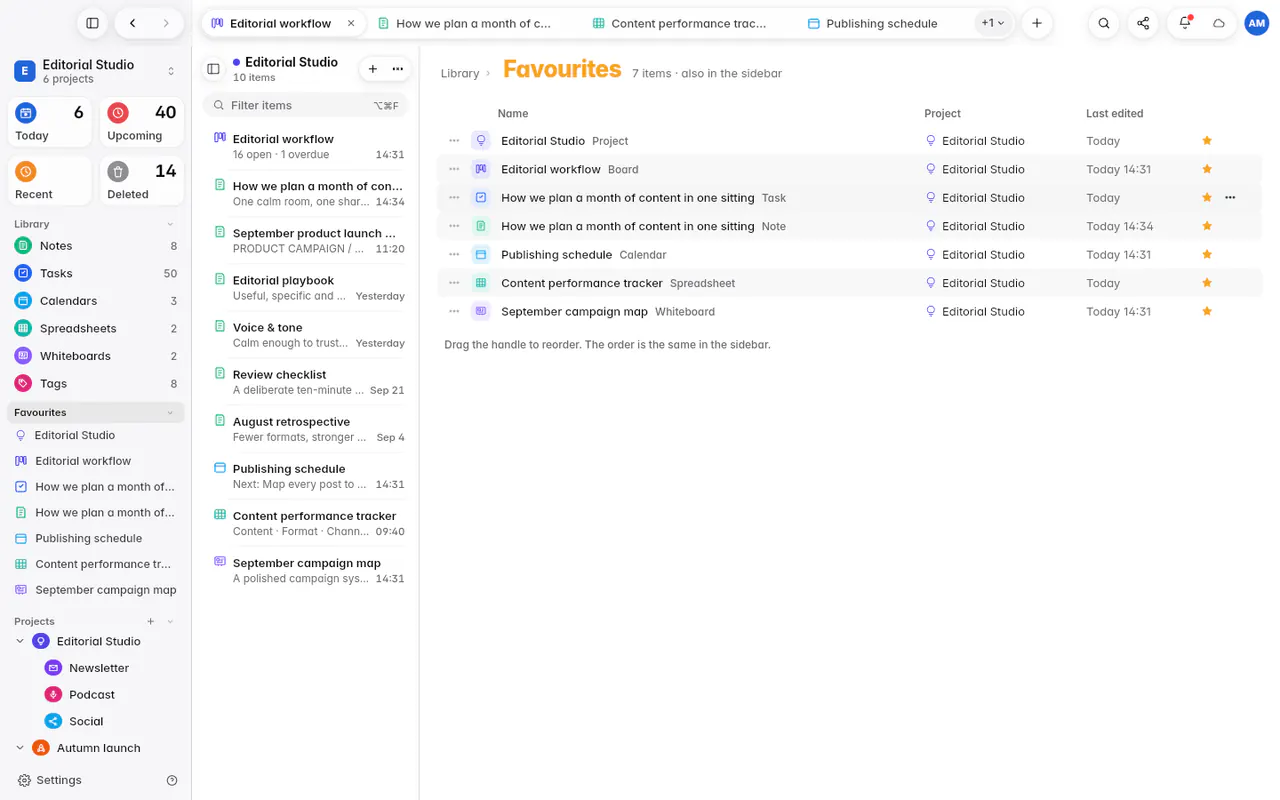
Task: Click the help icon beside Settings
Action: (x=172, y=780)
